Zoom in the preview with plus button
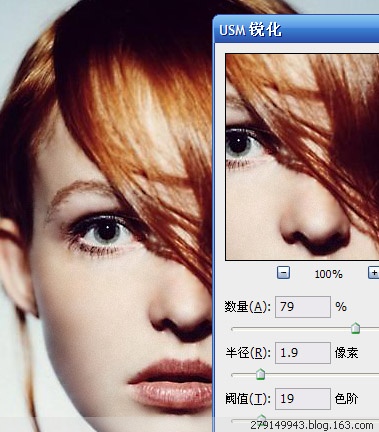Image resolution: width=379 pixels, height=432 pixels. (x=373, y=273)
